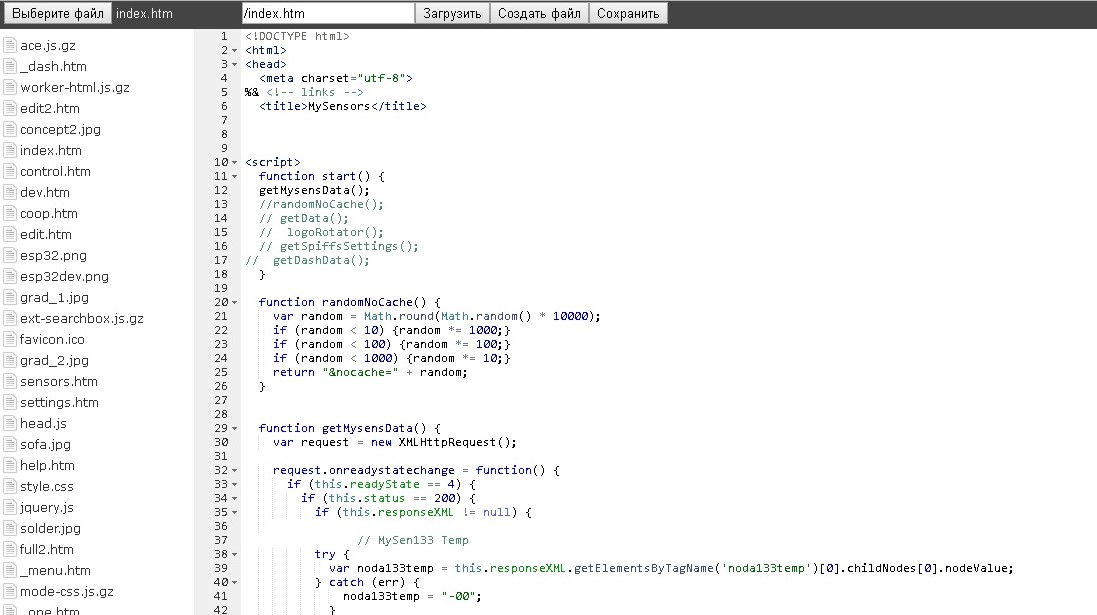This screenshot has height=615, width=1097.
Task: Click the file icon next to sofa.jpg
Action: pyautogui.click(x=10, y=444)
